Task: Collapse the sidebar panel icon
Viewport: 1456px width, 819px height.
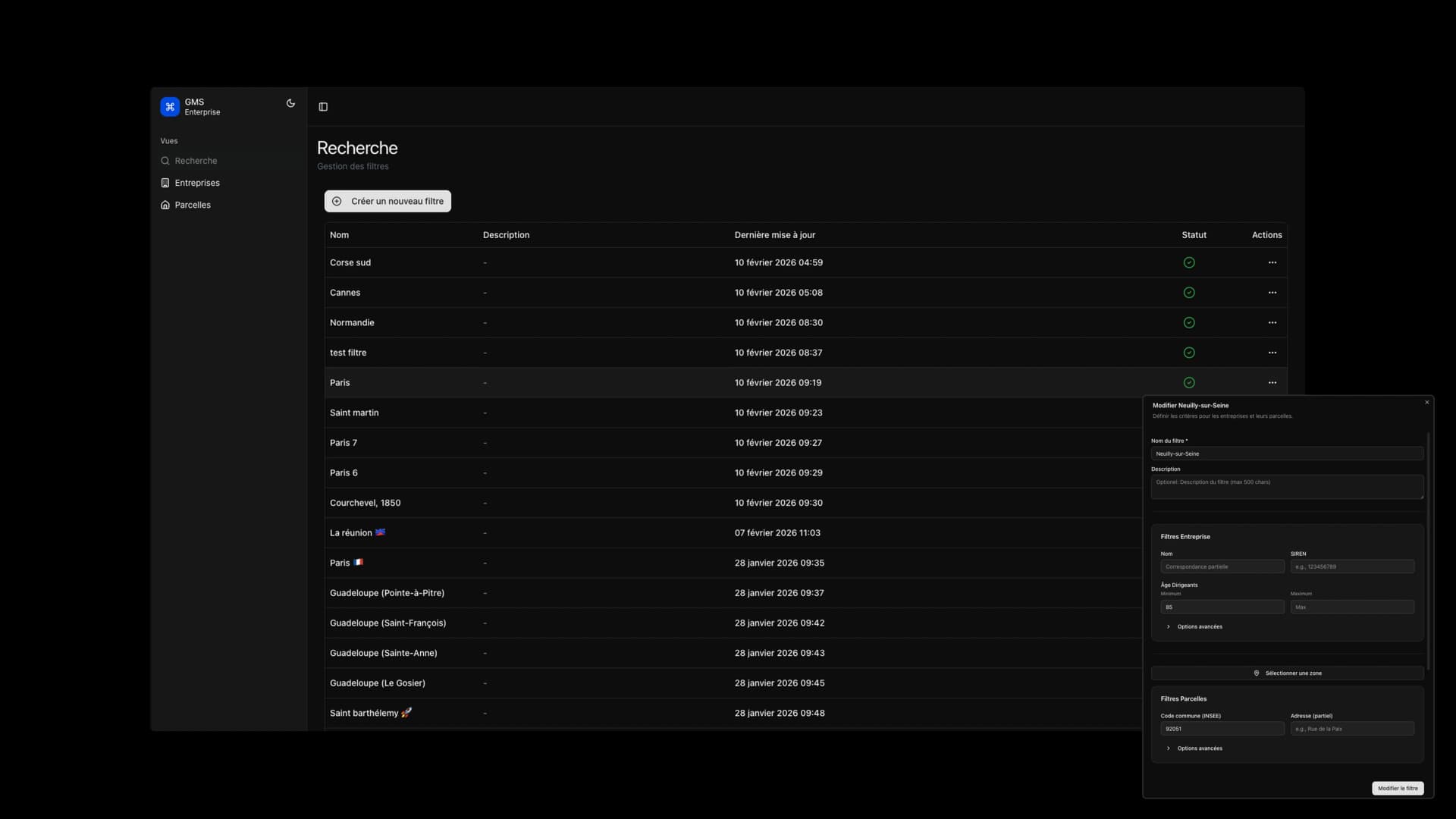Action: point(323,107)
